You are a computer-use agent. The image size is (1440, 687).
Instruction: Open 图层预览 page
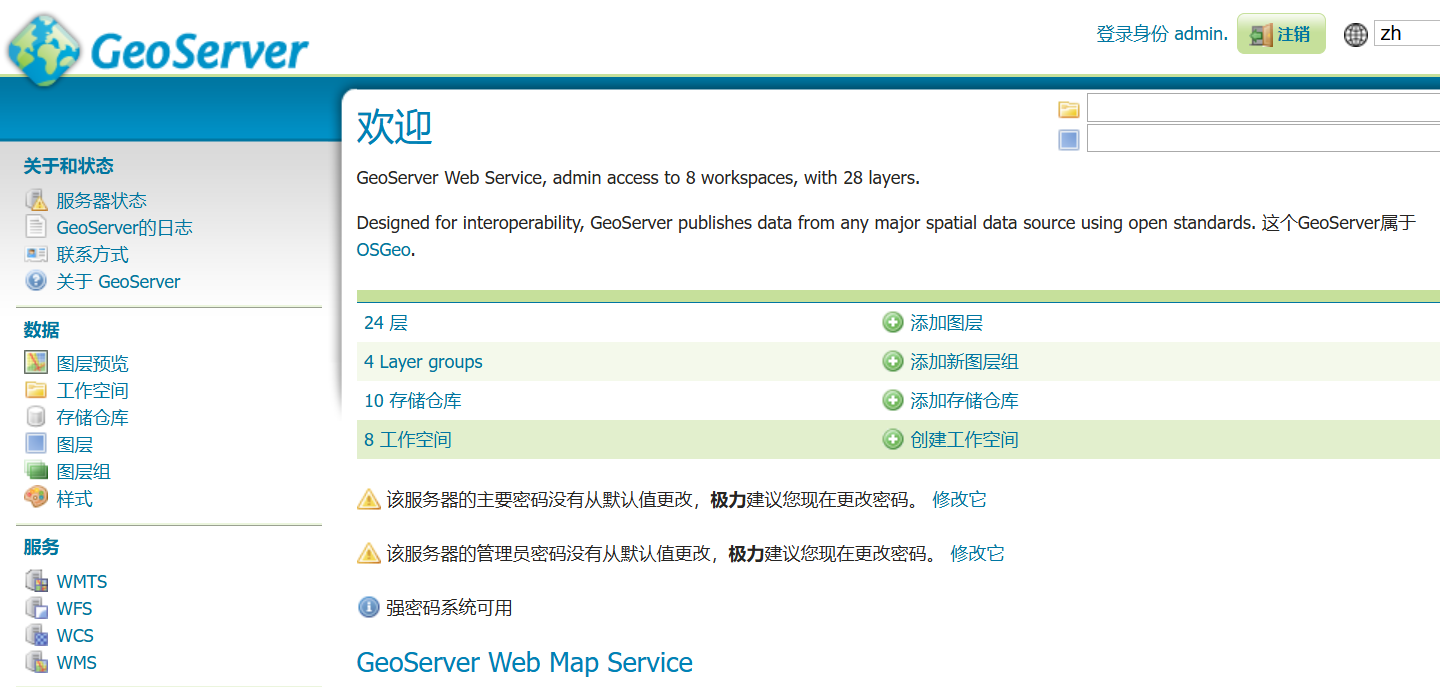[92, 363]
